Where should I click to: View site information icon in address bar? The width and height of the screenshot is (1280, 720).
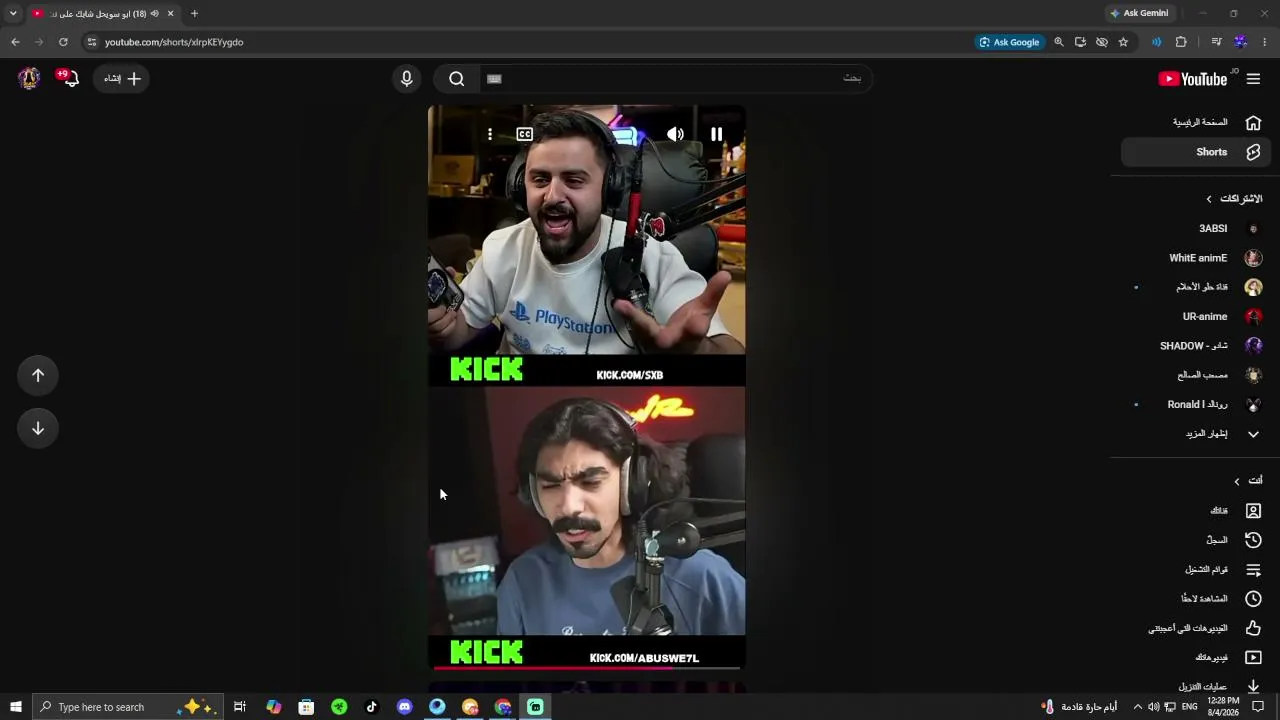pos(92,42)
